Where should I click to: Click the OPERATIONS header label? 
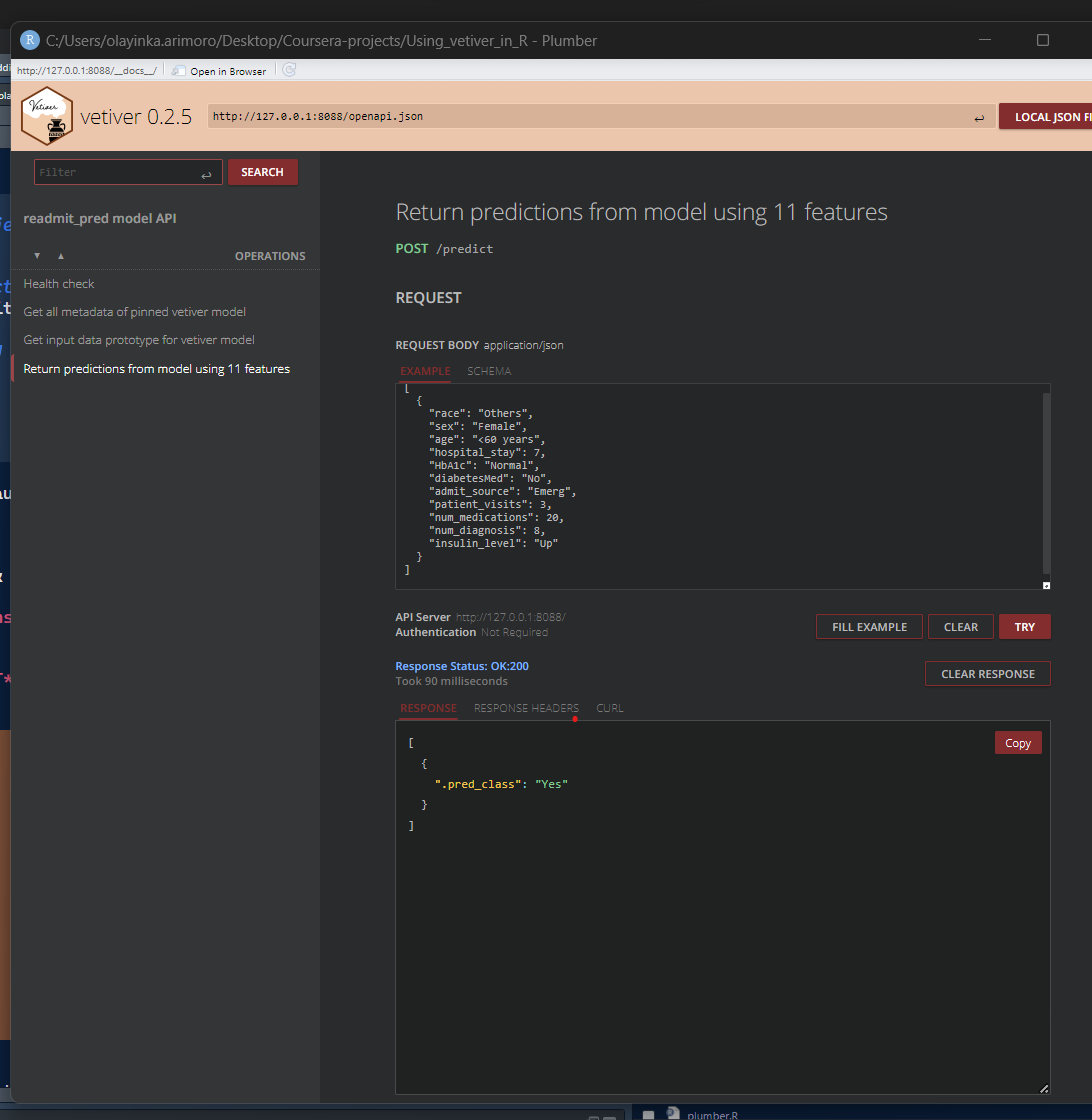[270, 256]
